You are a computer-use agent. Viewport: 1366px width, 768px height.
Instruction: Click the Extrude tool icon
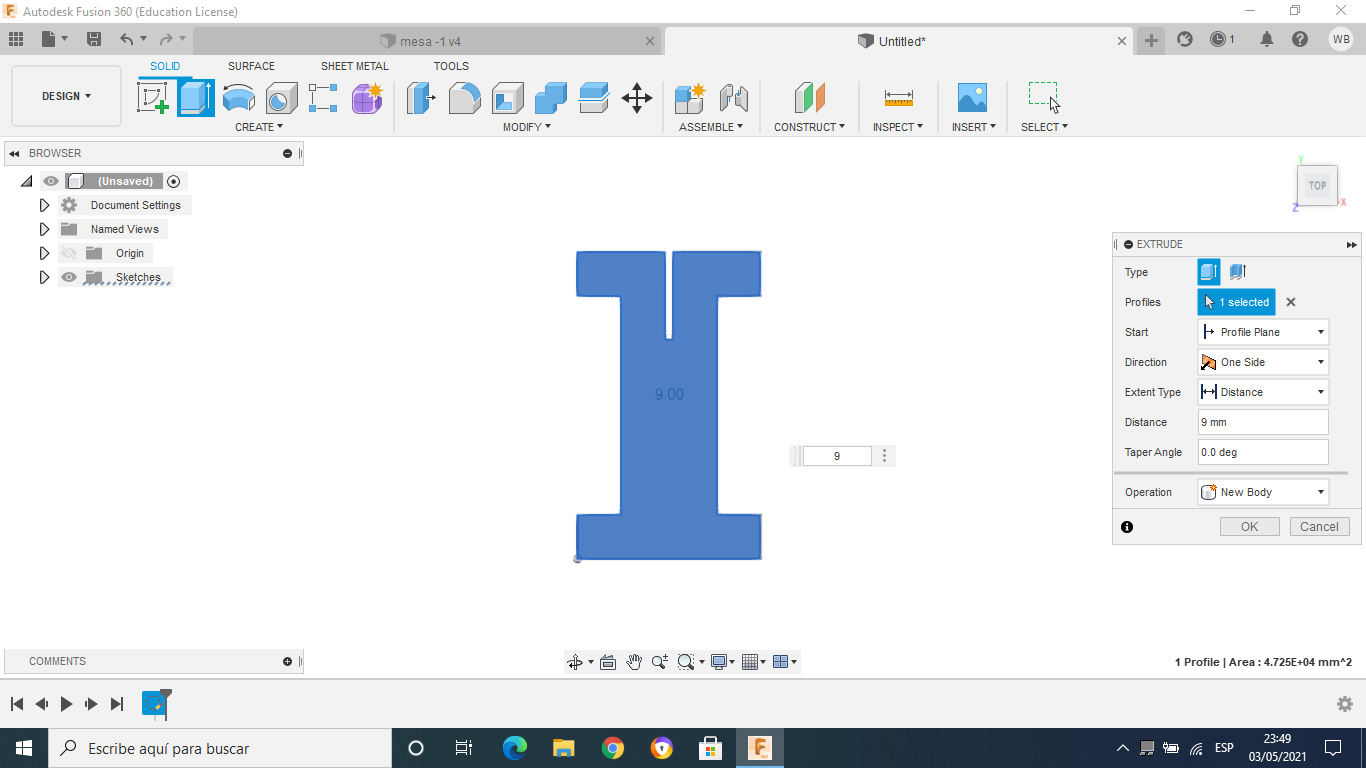[x=196, y=98]
